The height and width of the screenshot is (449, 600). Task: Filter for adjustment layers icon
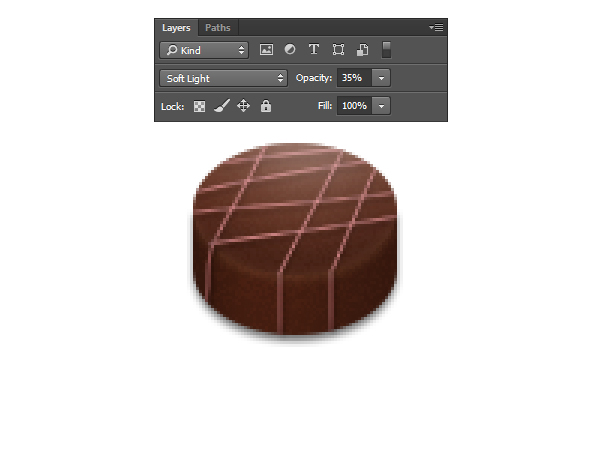click(290, 49)
